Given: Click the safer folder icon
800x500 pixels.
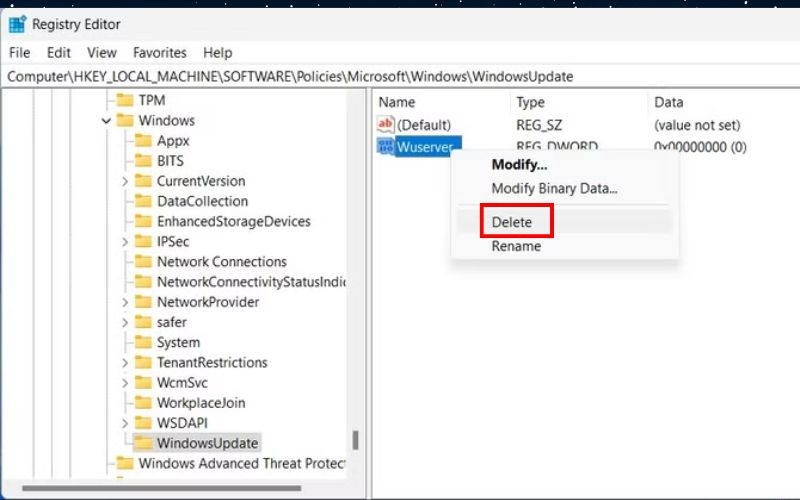Looking at the screenshot, I should coord(143,322).
